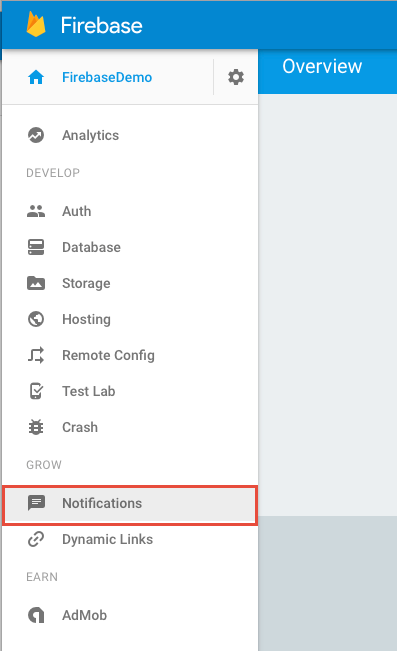Select the Overview tab header
The width and height of the screenshot is (397, 651).
tap(322, 66)
